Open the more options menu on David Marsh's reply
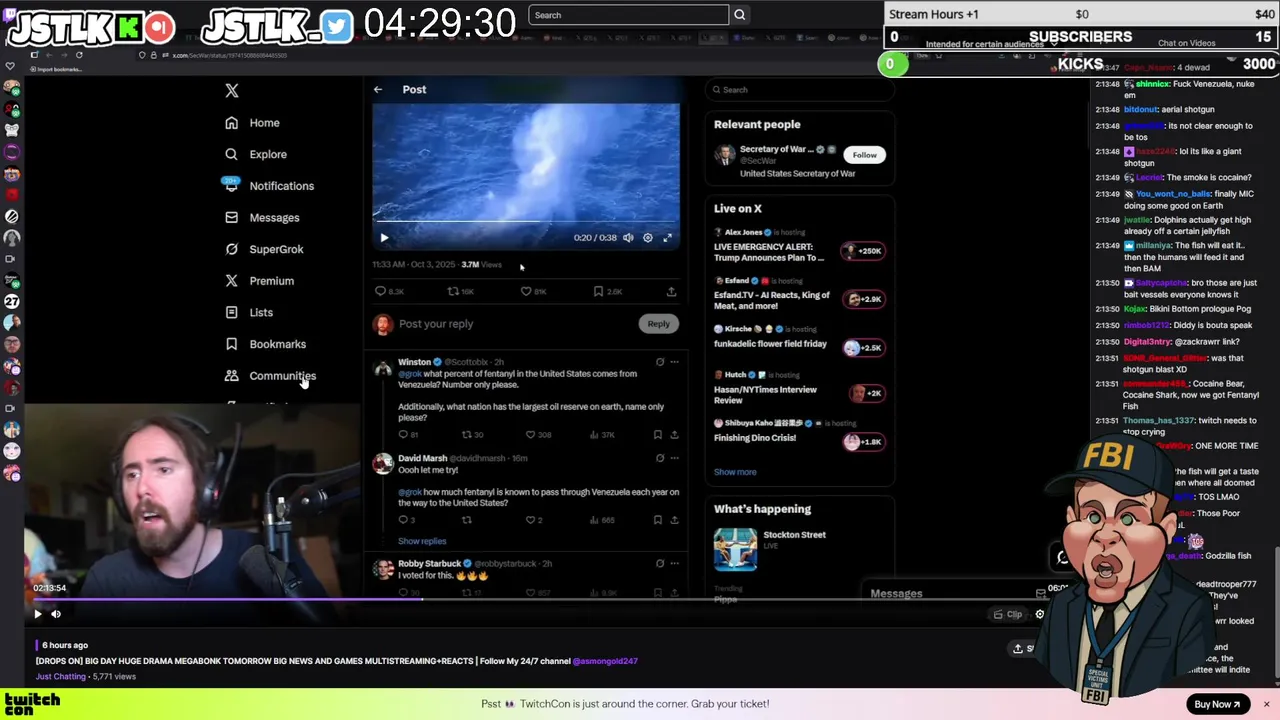 tap(674, 458)
